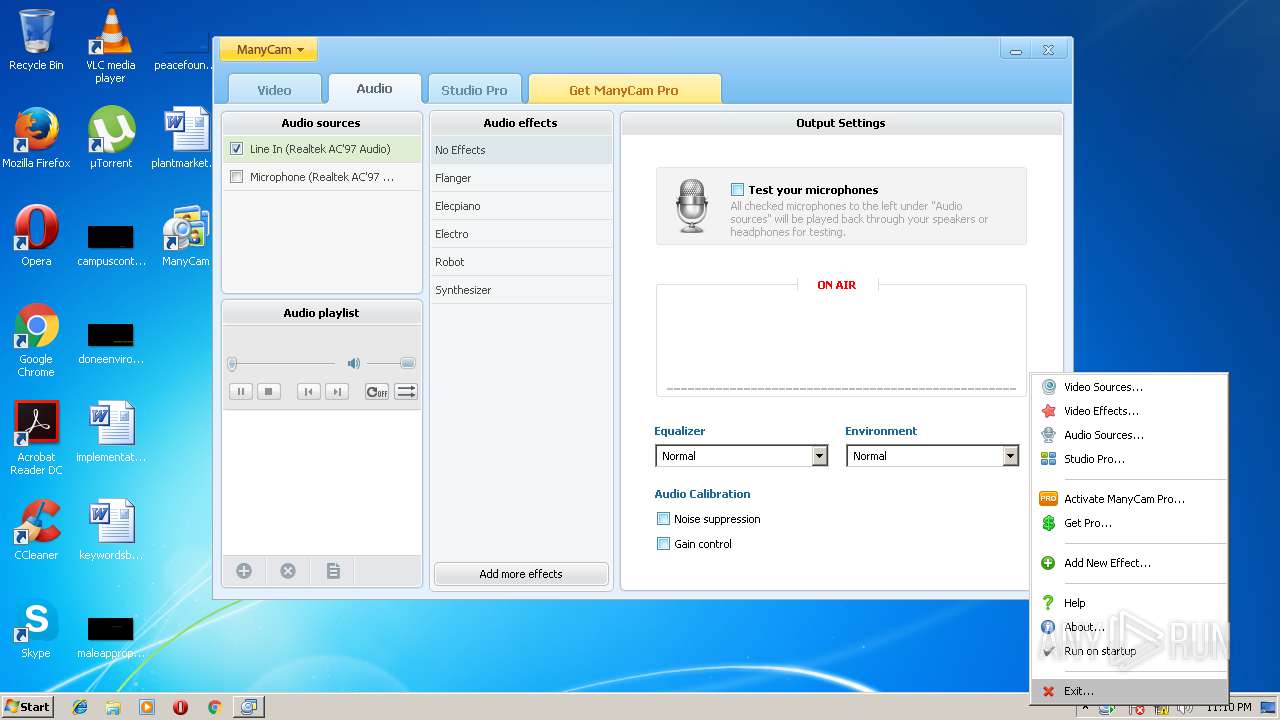Expand the Equalizer dropdown

coord(820,456)
